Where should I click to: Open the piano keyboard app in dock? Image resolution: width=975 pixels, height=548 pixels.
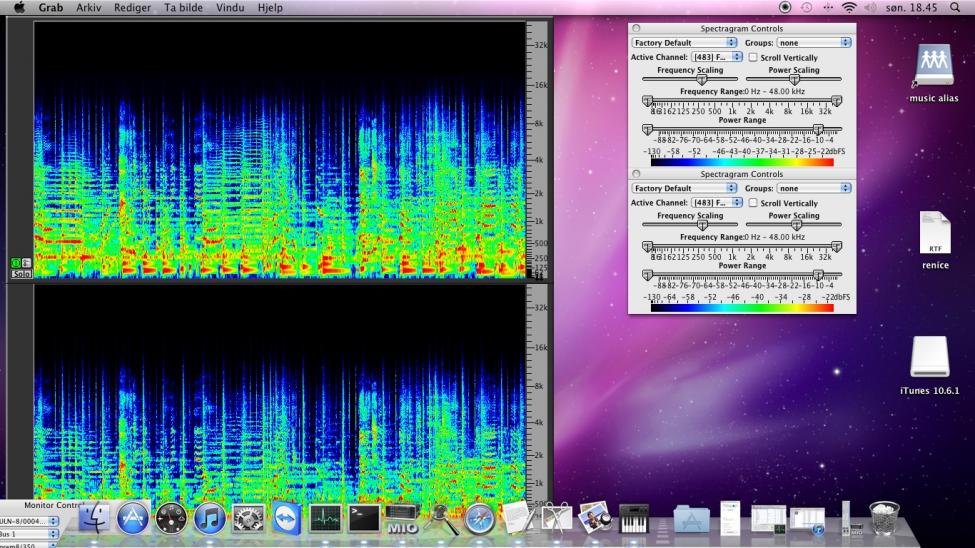click(x=633, y=518)
